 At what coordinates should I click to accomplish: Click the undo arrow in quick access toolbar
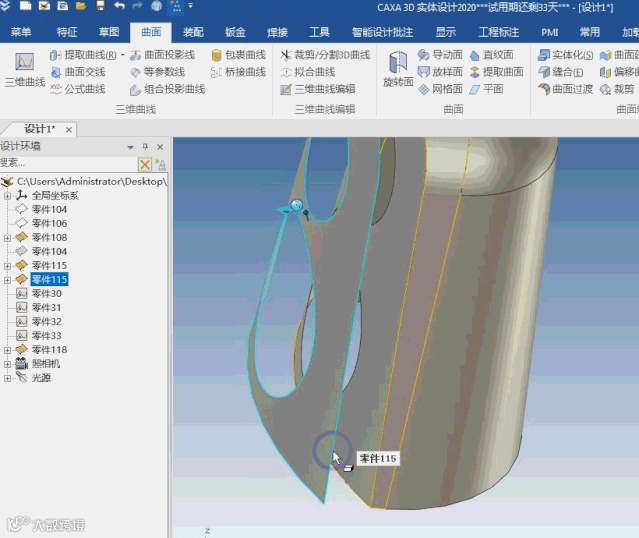point(119,6)
